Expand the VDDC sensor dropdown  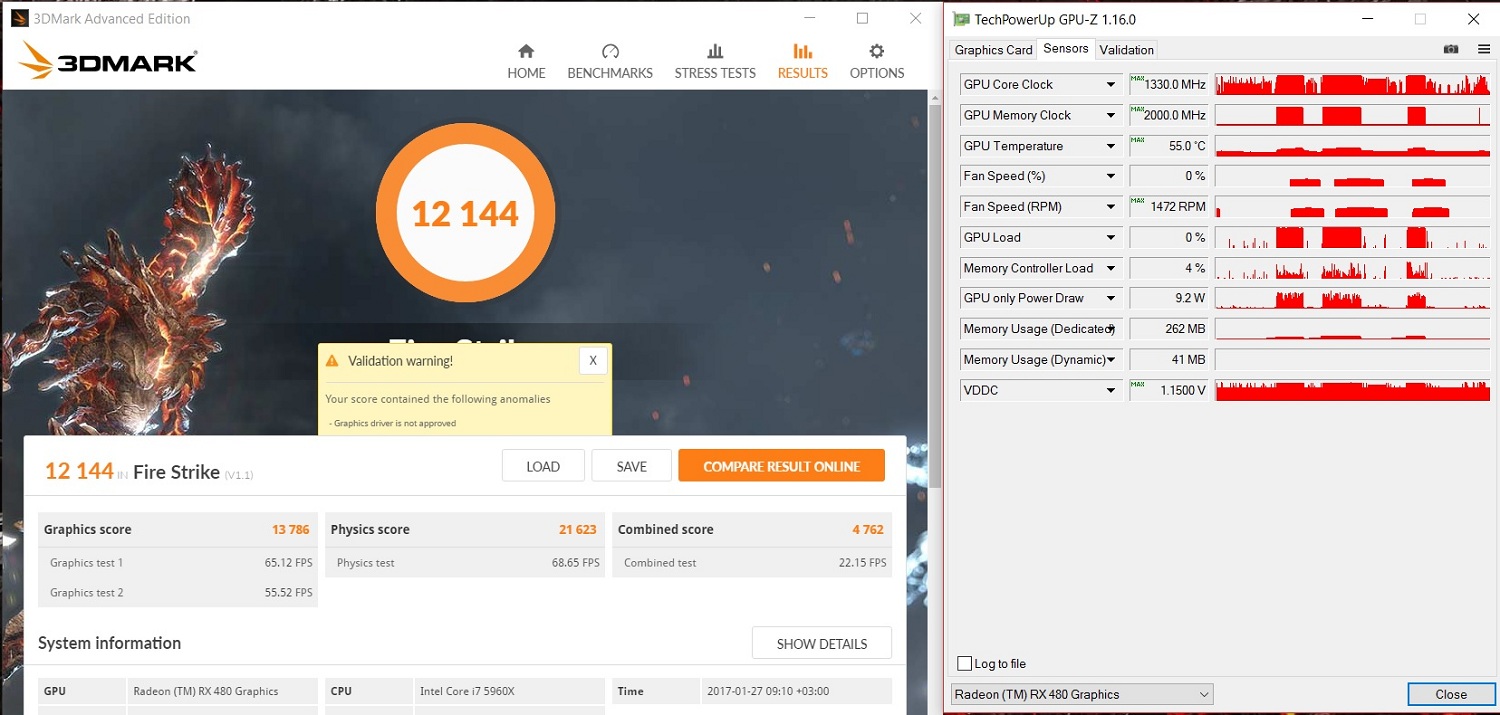(1111, 390)
